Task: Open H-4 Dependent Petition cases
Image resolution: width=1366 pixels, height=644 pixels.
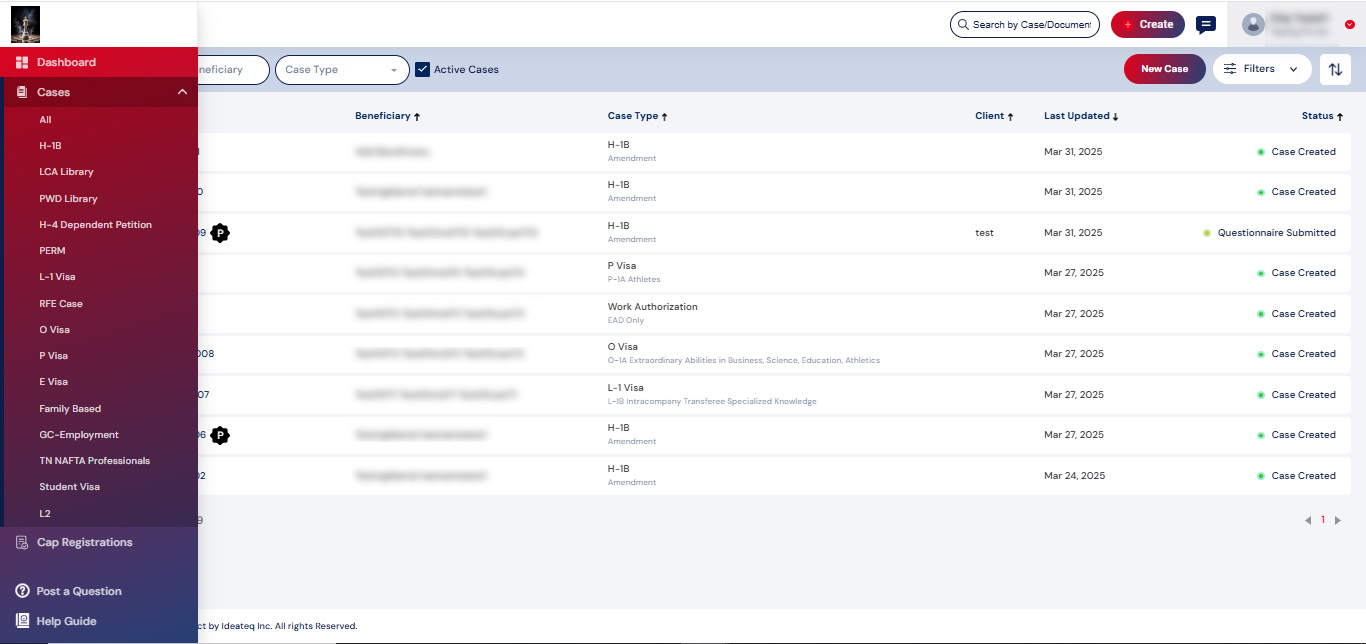Action: click(x=95, y=225)
